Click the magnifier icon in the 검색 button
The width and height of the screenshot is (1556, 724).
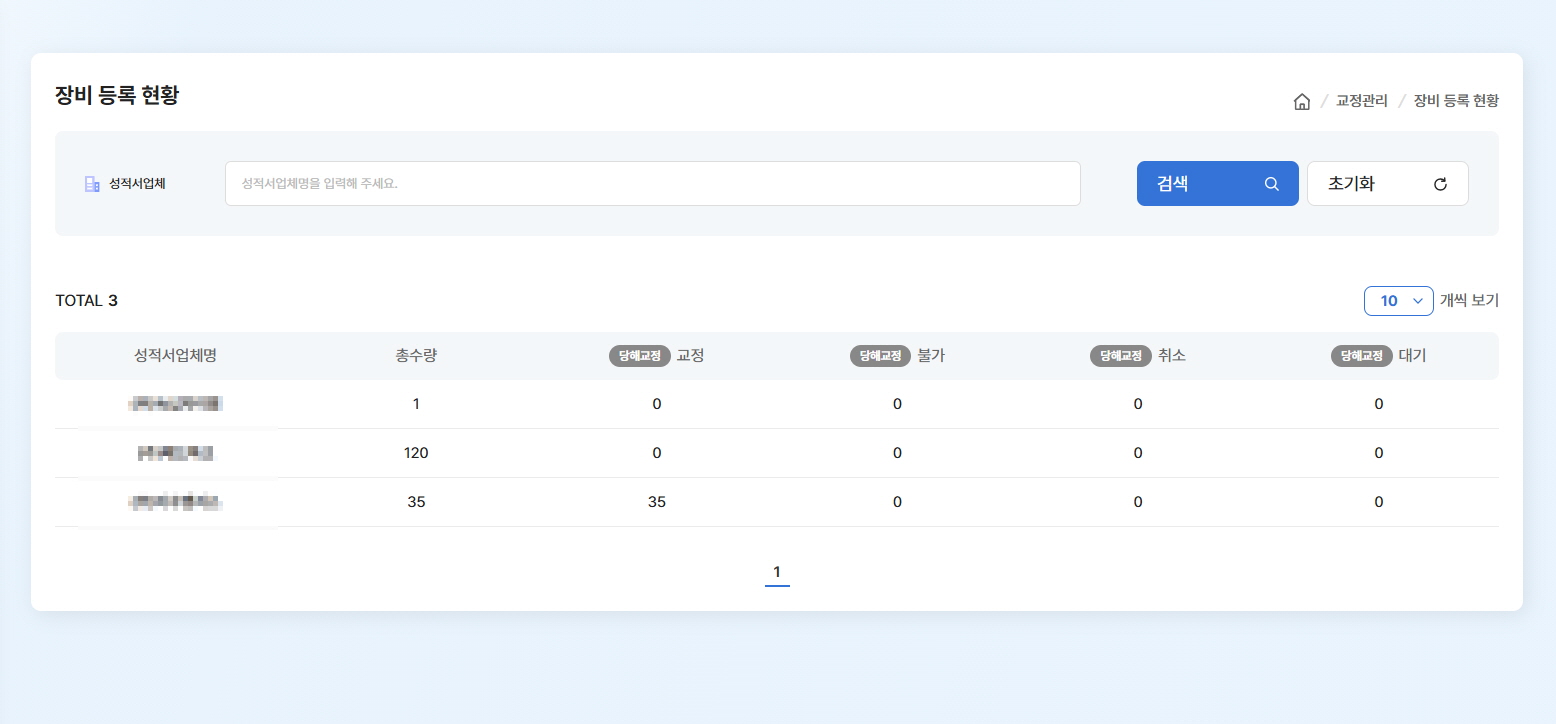pyautogui.click(x=1271, y=184)
